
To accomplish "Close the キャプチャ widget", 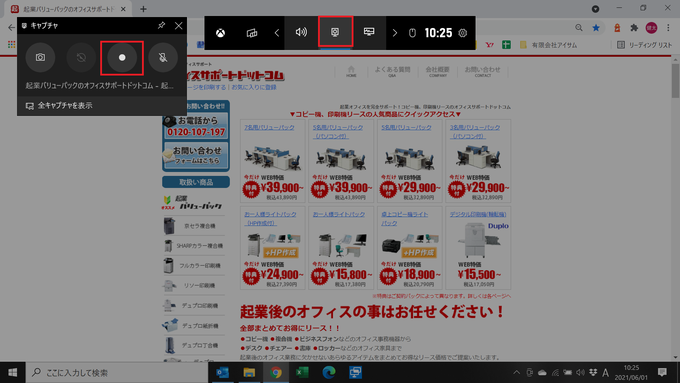I will 179,26.
